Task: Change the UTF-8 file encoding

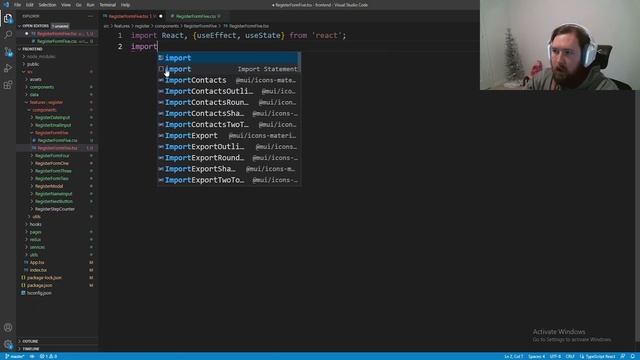Action: click(556, 356)
